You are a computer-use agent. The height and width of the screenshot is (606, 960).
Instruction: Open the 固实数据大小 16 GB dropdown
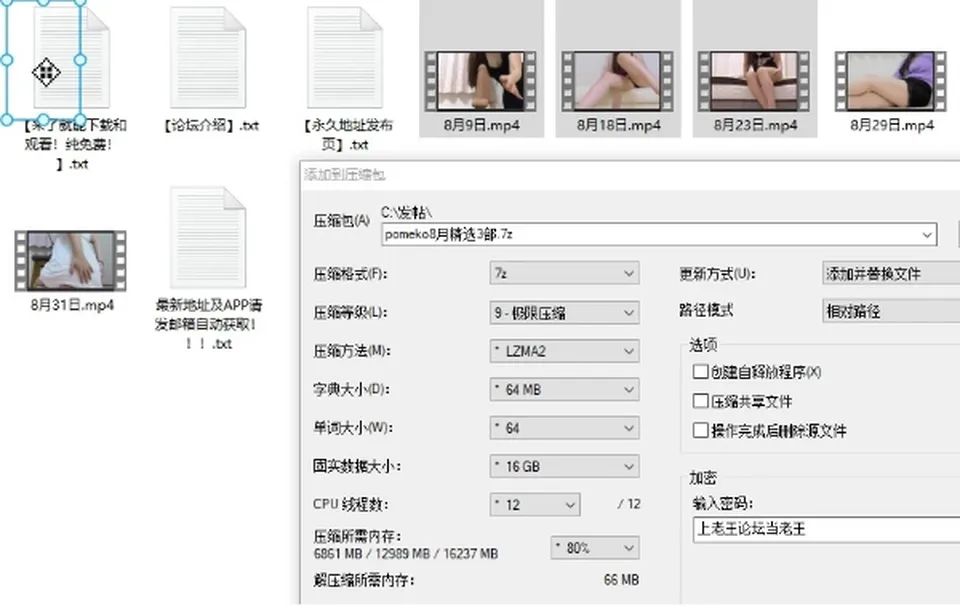pos(564,466)
